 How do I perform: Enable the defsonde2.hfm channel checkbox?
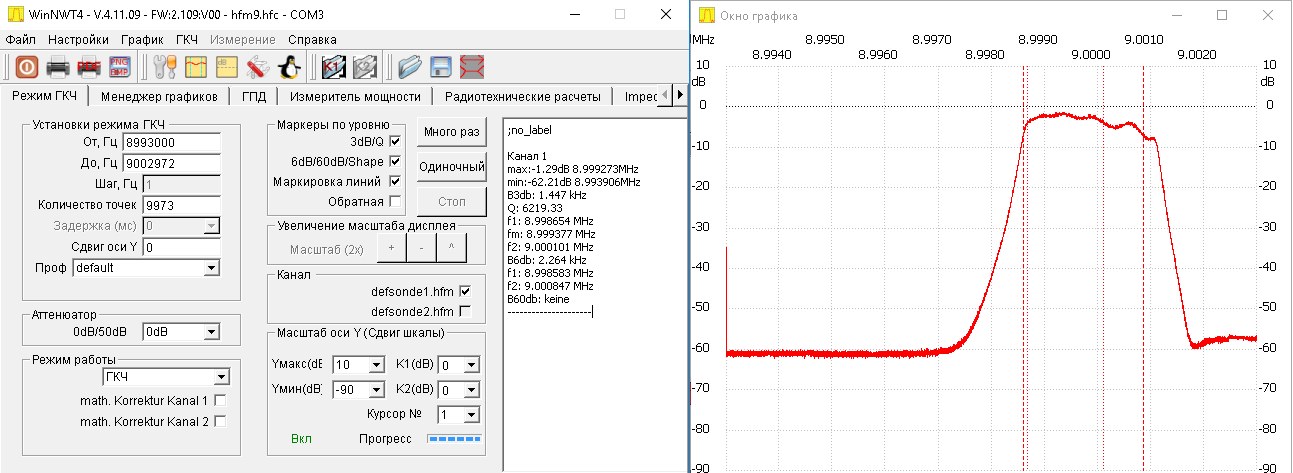(x=464, y=311)
